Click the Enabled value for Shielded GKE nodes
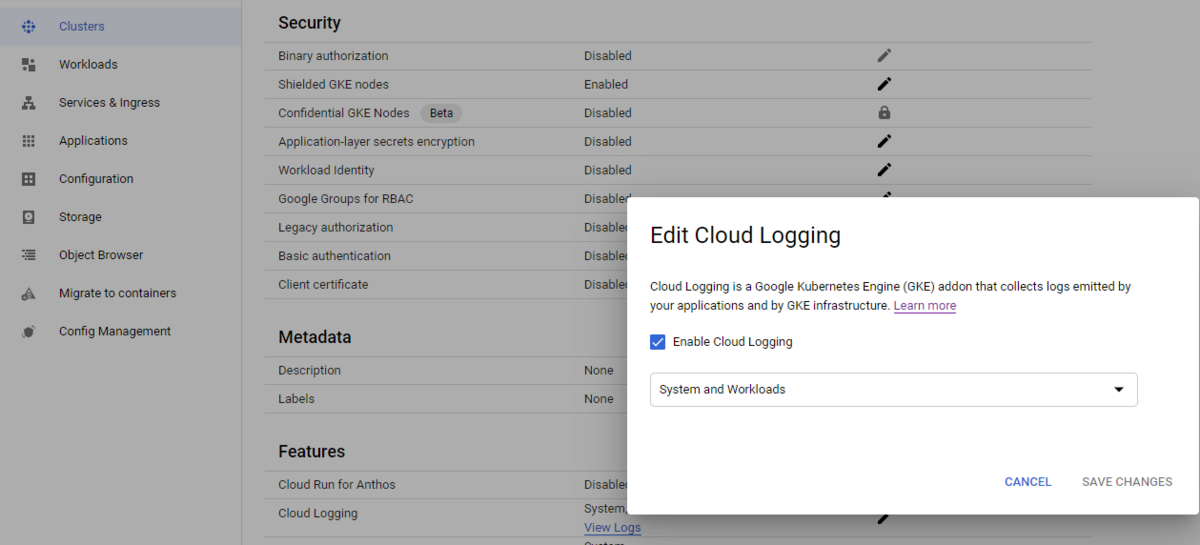Viewport: 1200px width, 545px height. (606, 84)
